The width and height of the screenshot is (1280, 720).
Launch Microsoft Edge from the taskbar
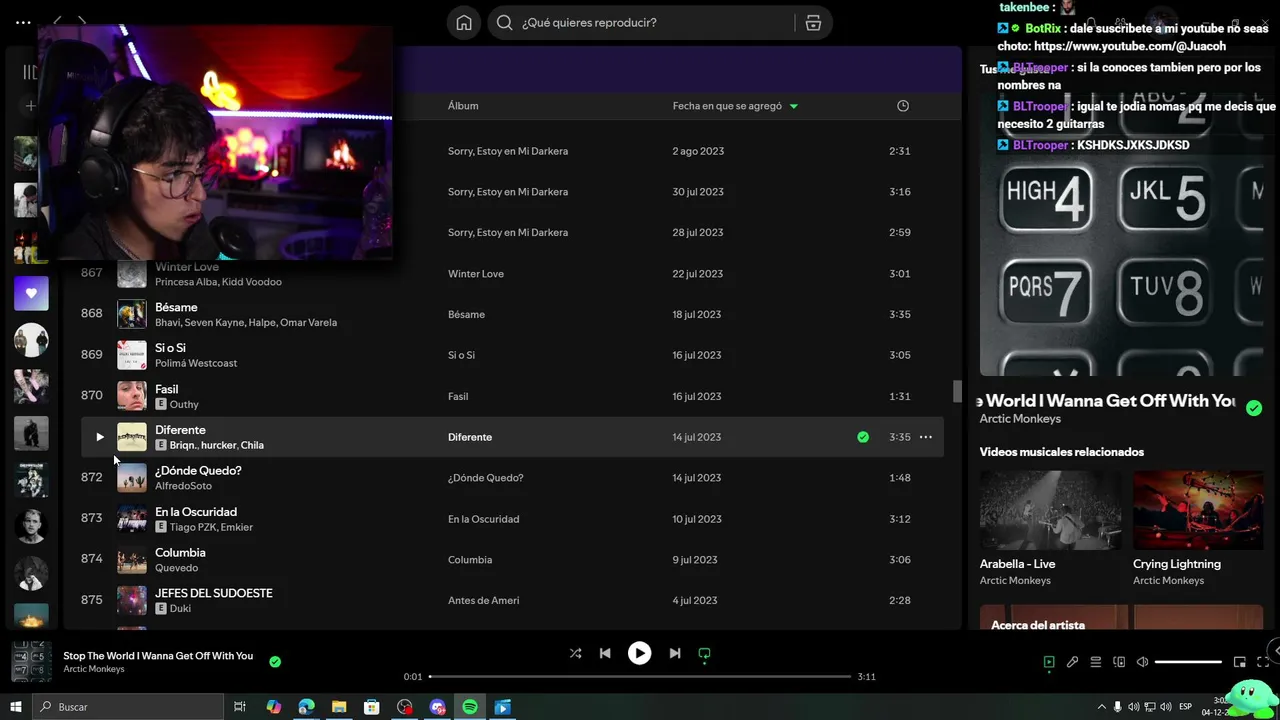[x=306, y=707]
